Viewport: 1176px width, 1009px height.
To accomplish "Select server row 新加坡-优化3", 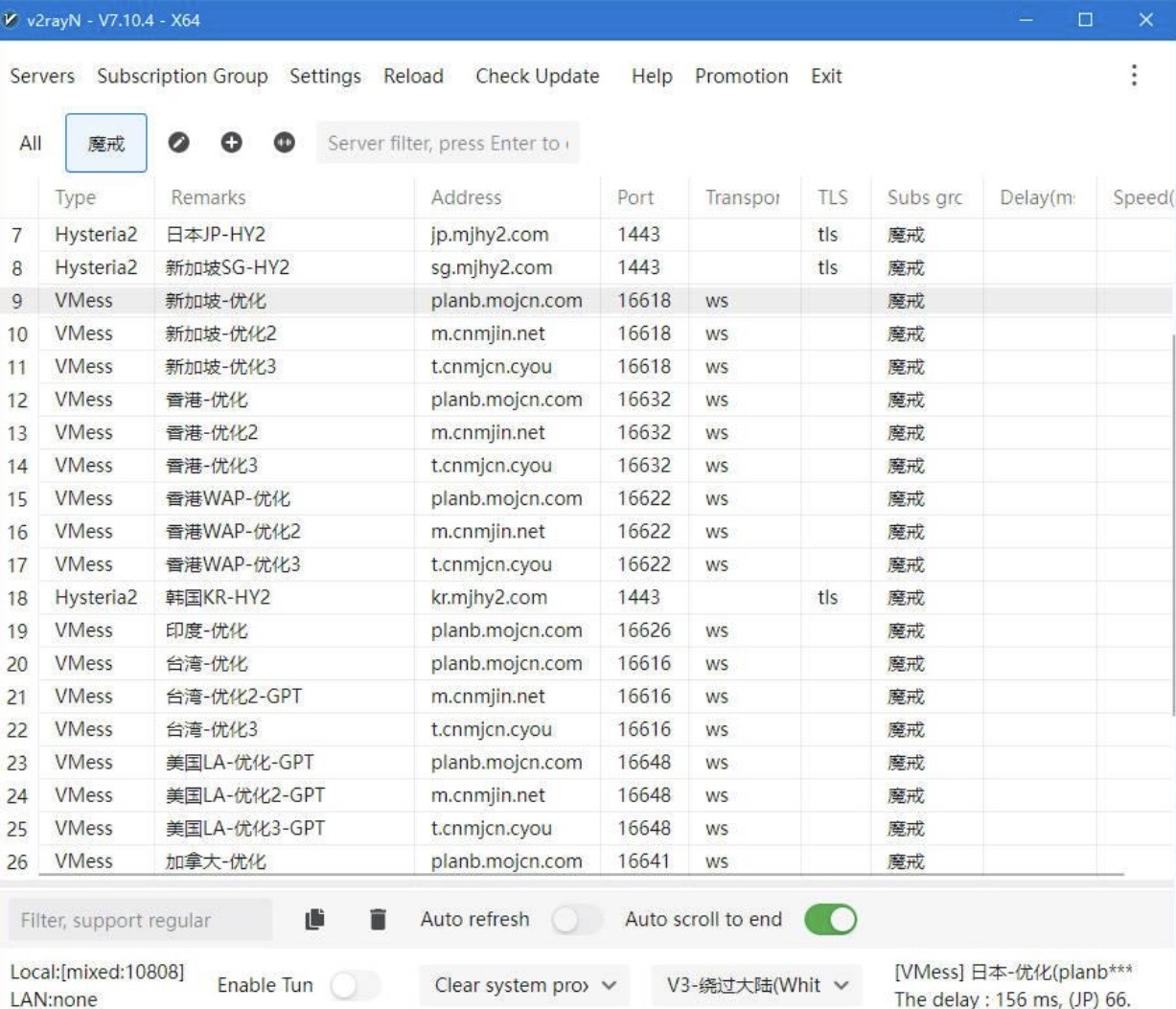I will pos(587,367).
